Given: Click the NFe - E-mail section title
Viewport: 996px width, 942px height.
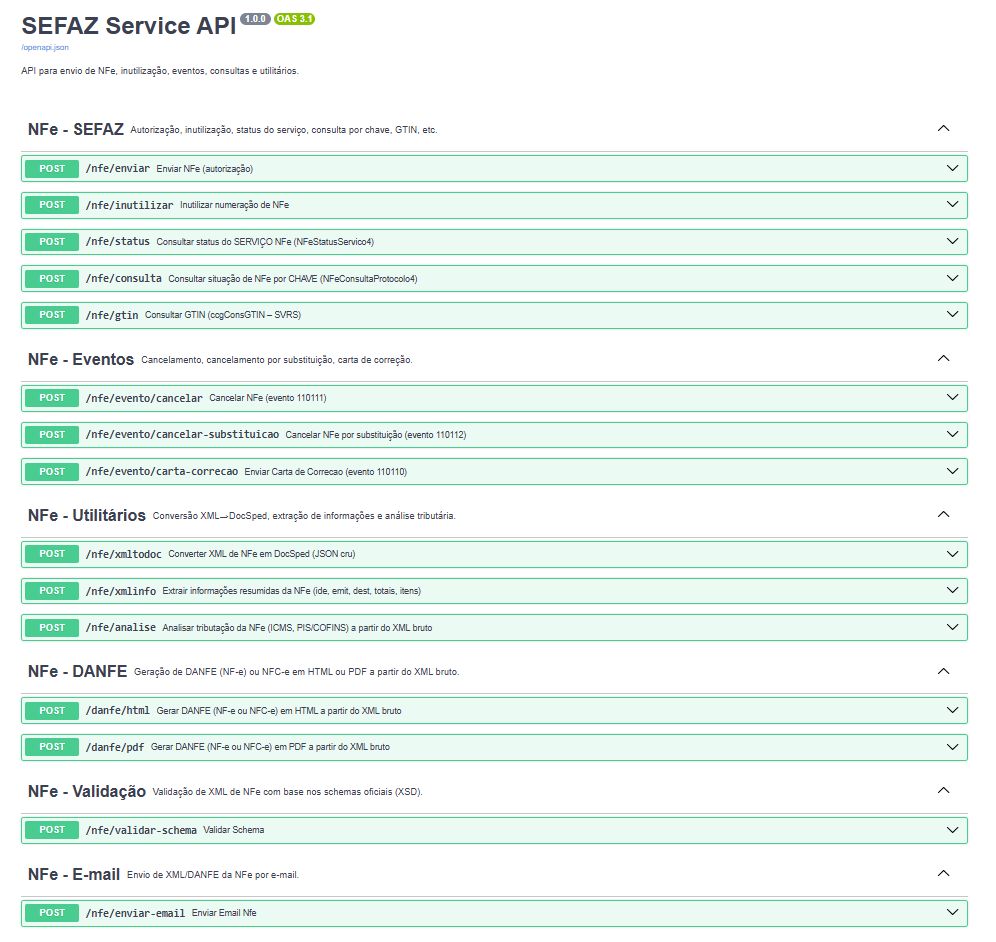Looking at the screenshot, I should click(x=74, y=874).
